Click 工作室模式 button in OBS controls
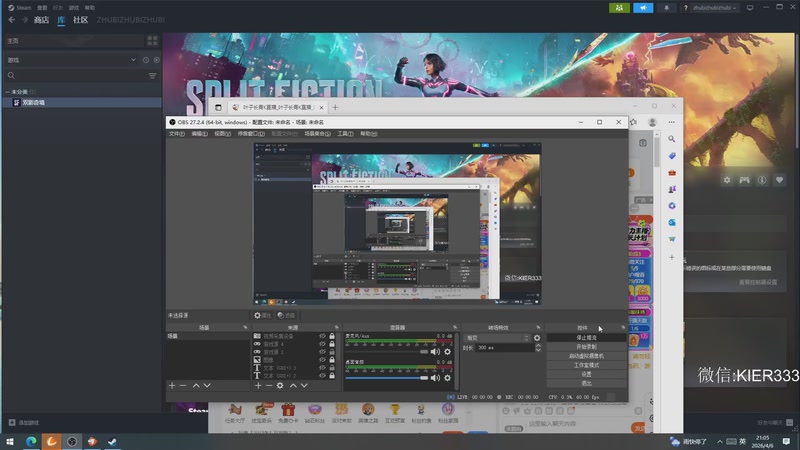Image resolution: width=800 pixels, height=450 pixels. (586, 365)
